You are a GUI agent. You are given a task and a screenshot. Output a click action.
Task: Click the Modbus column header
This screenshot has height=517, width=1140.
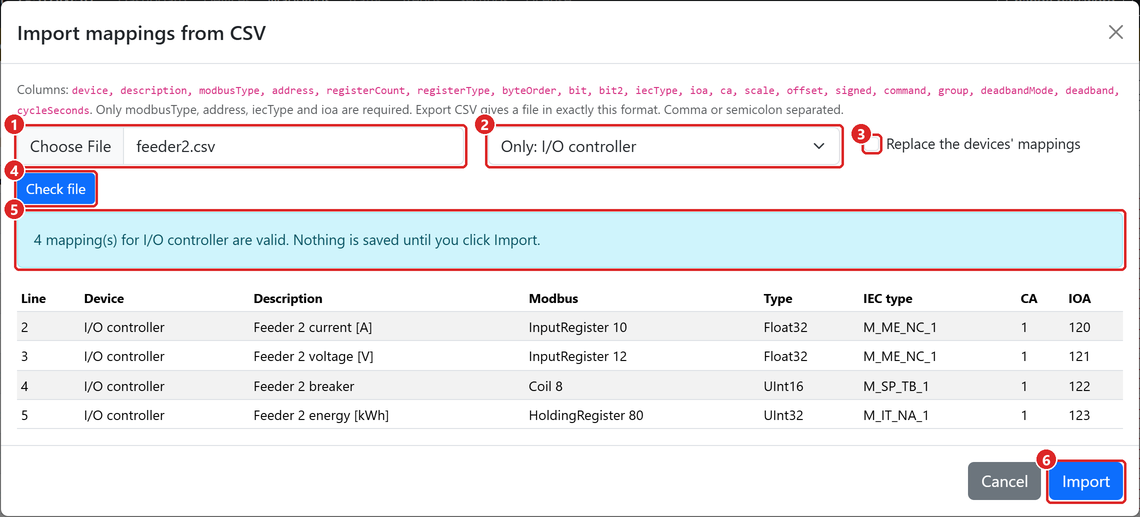553,299
